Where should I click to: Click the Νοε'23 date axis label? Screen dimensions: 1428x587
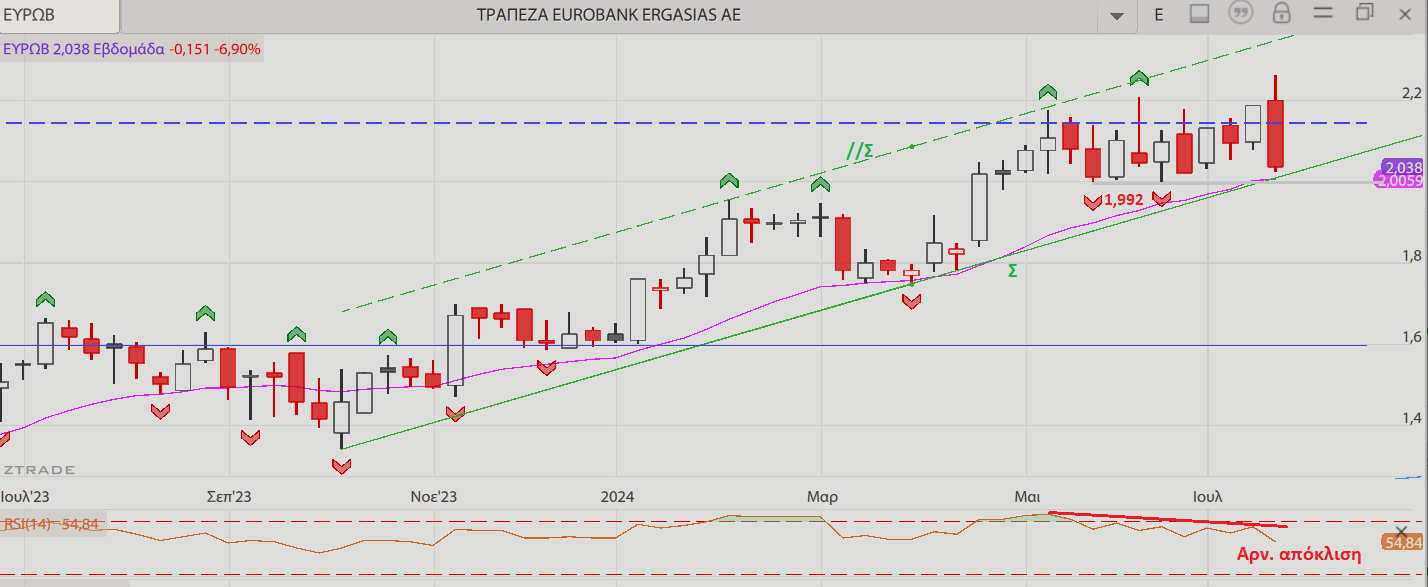pyautogui.click(x=434, y=496)
